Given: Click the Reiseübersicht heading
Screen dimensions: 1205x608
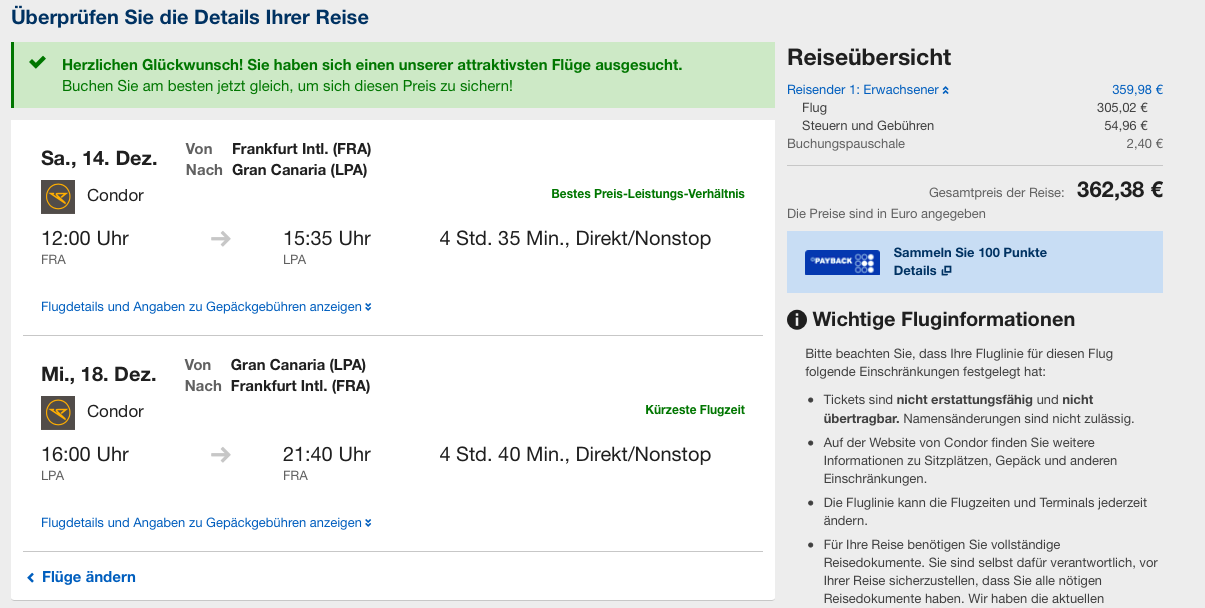Looking at the screenshot, I should (869, 58).
